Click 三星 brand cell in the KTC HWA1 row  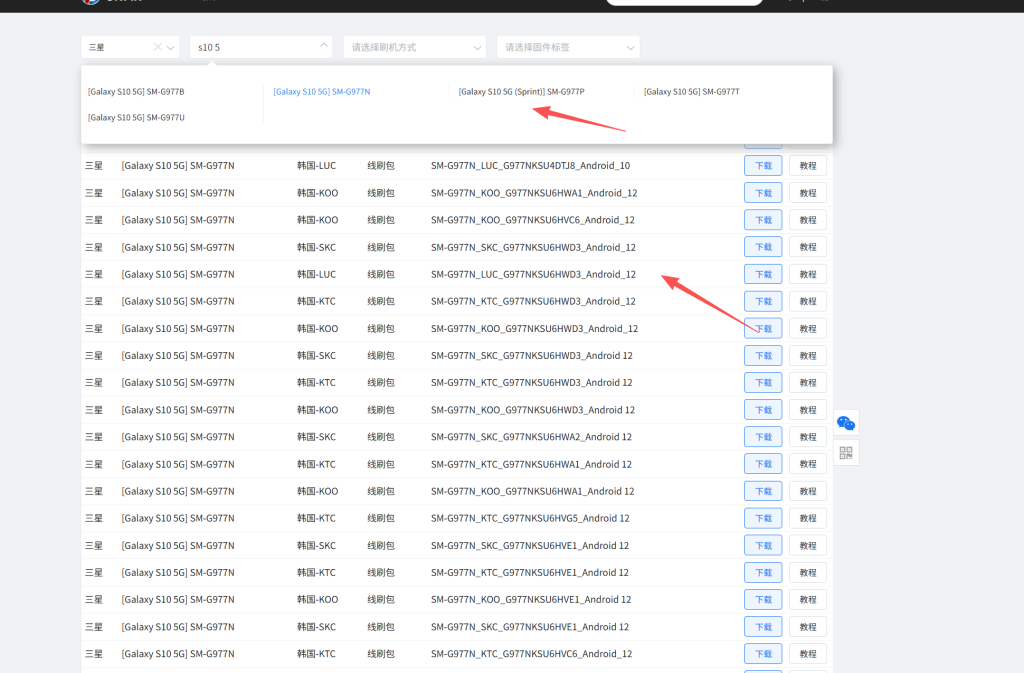[x=94, y=464]
